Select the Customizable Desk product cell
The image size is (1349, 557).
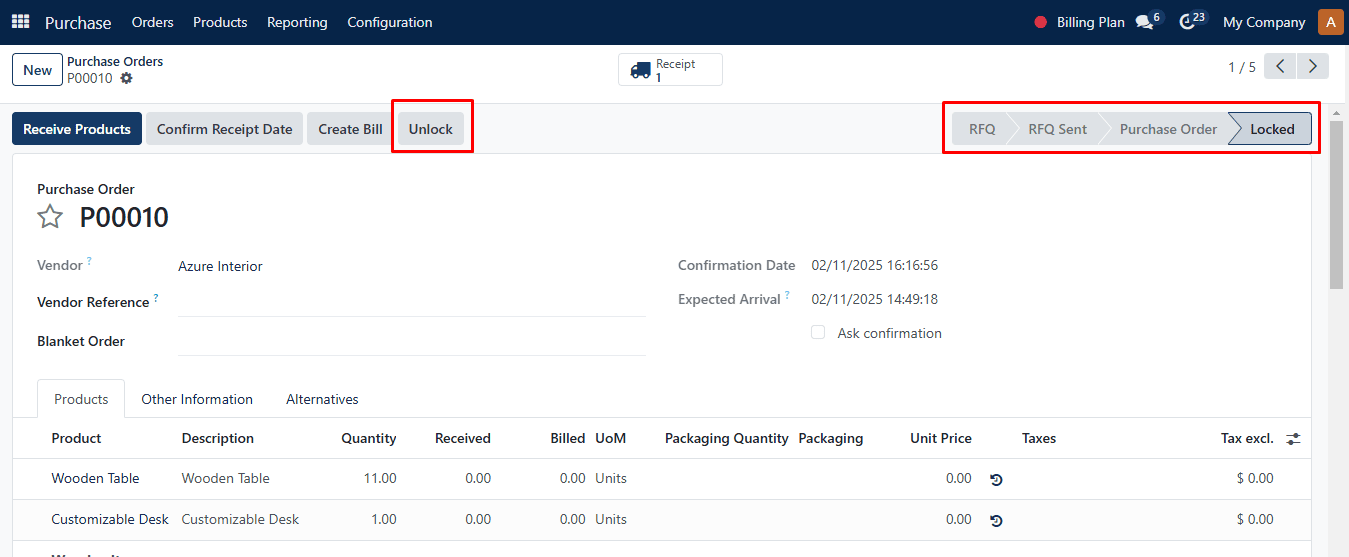110,520
